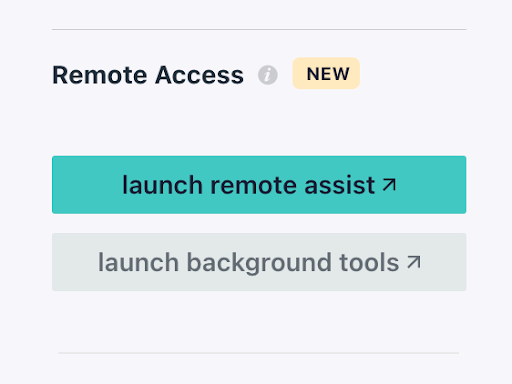Click the word 'Remote' in the heading

100,75
